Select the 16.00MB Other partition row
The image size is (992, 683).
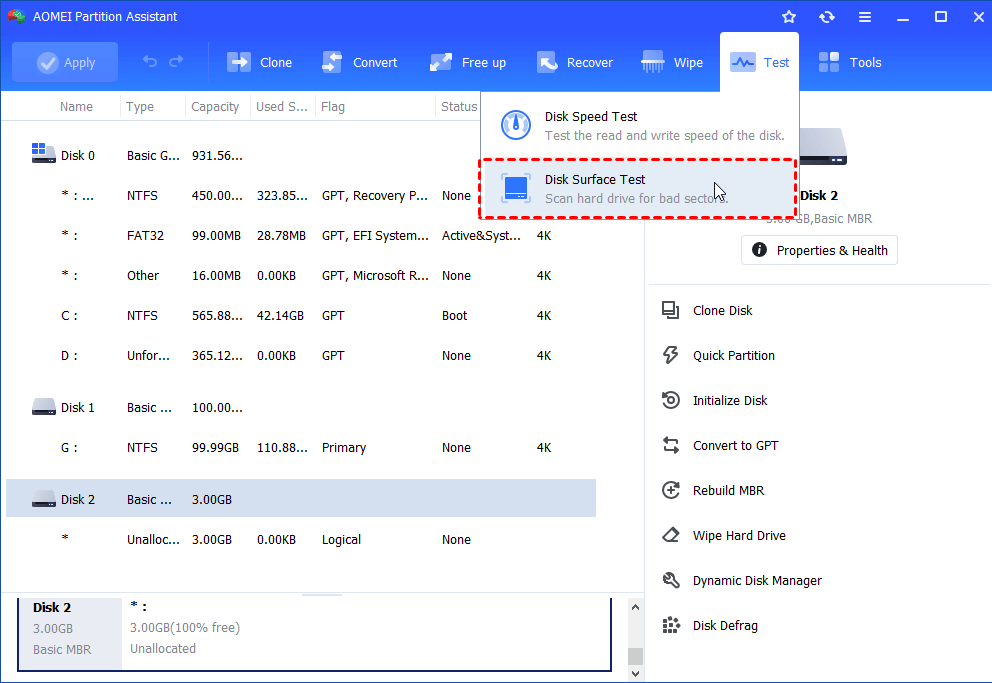coord(301,276)
